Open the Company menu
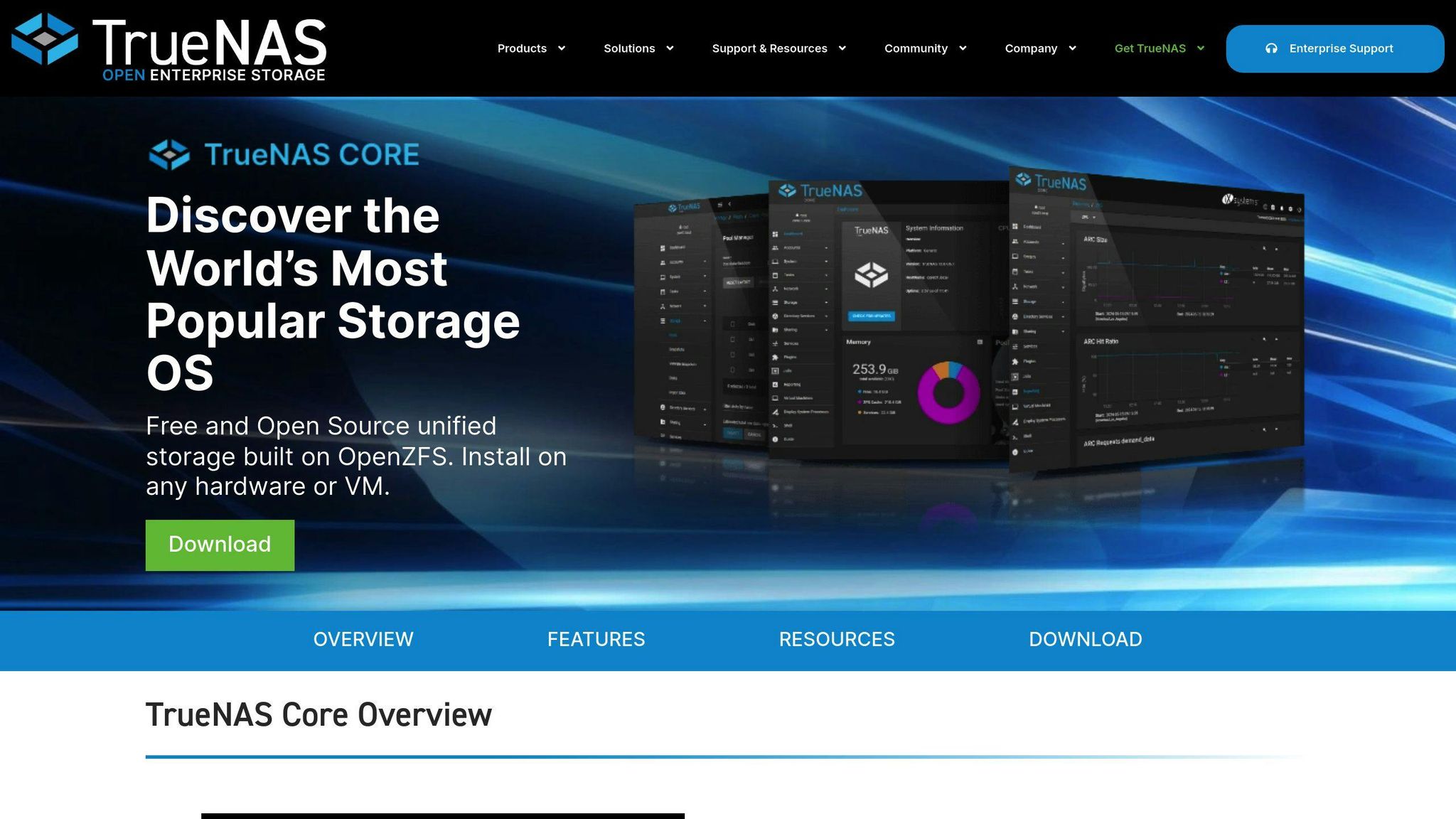Viewport: 1456px width, 819px height. [1031, 48]
